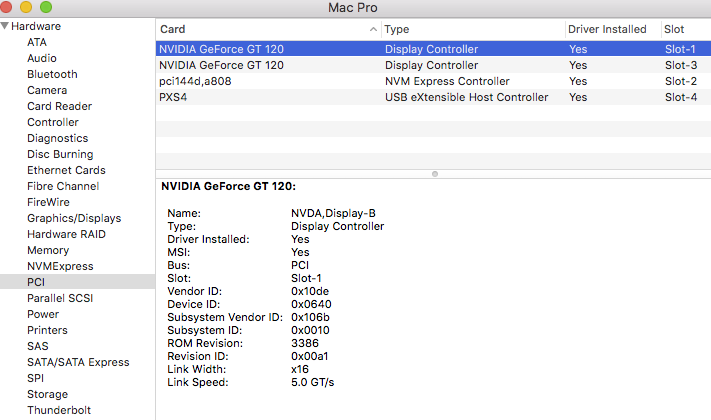The width and height of the screenshot is (711, 420).
Task: Select NVMExpress in the sidebar
Action: 60,266
